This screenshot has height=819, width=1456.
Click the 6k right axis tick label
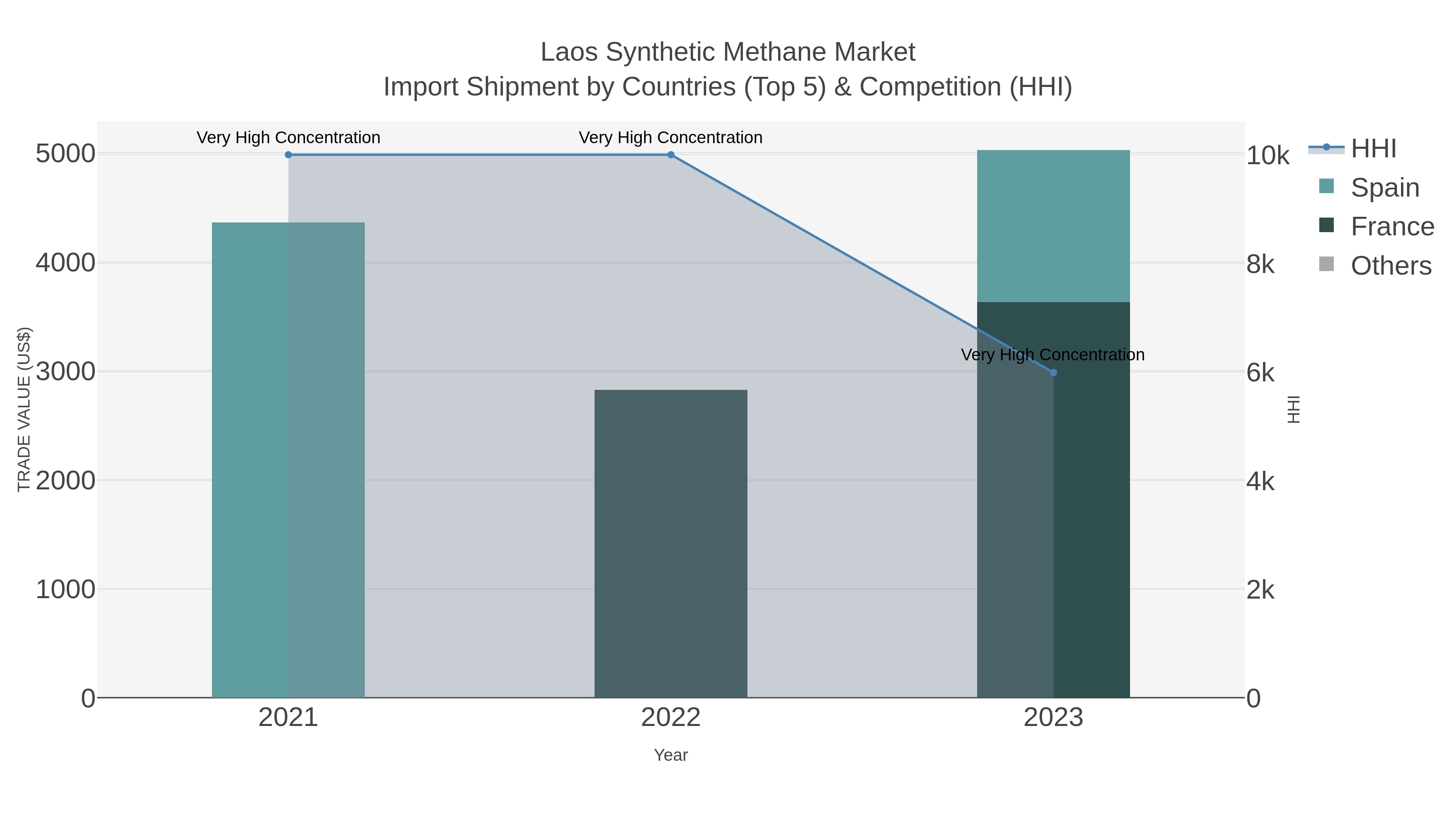(1260, 373)
